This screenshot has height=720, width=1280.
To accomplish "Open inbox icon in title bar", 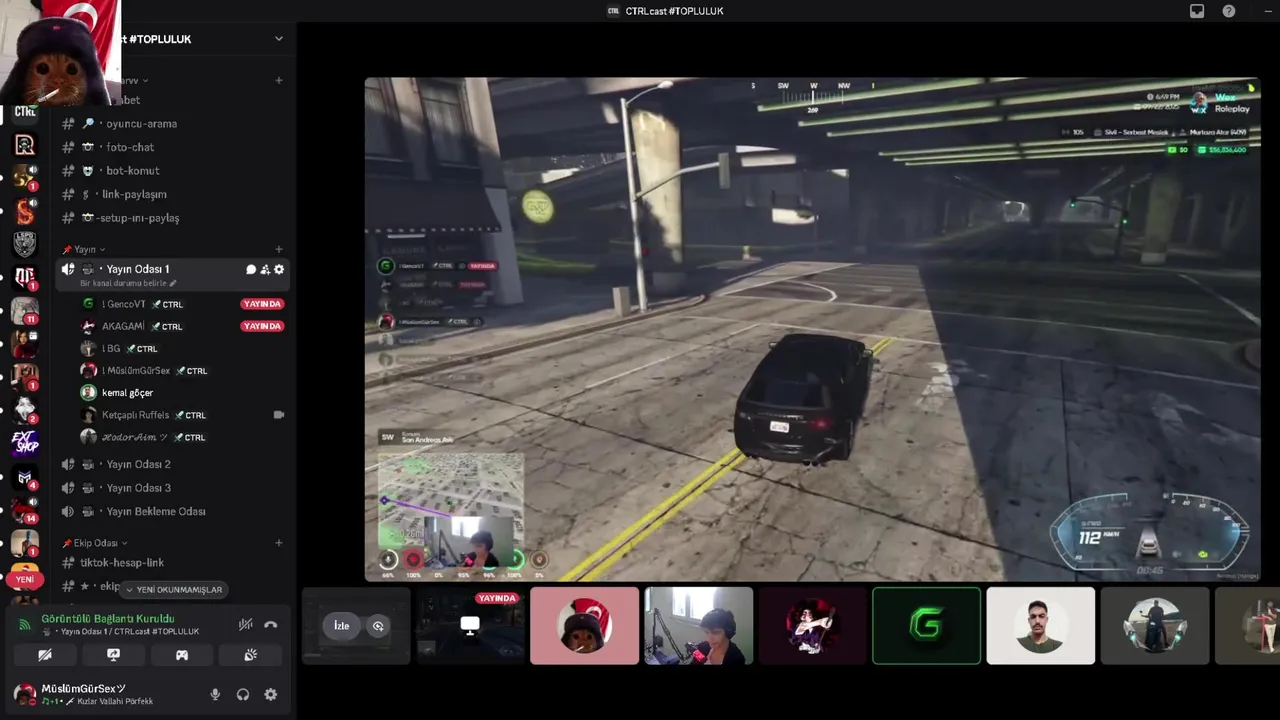I will [1197, 11].
